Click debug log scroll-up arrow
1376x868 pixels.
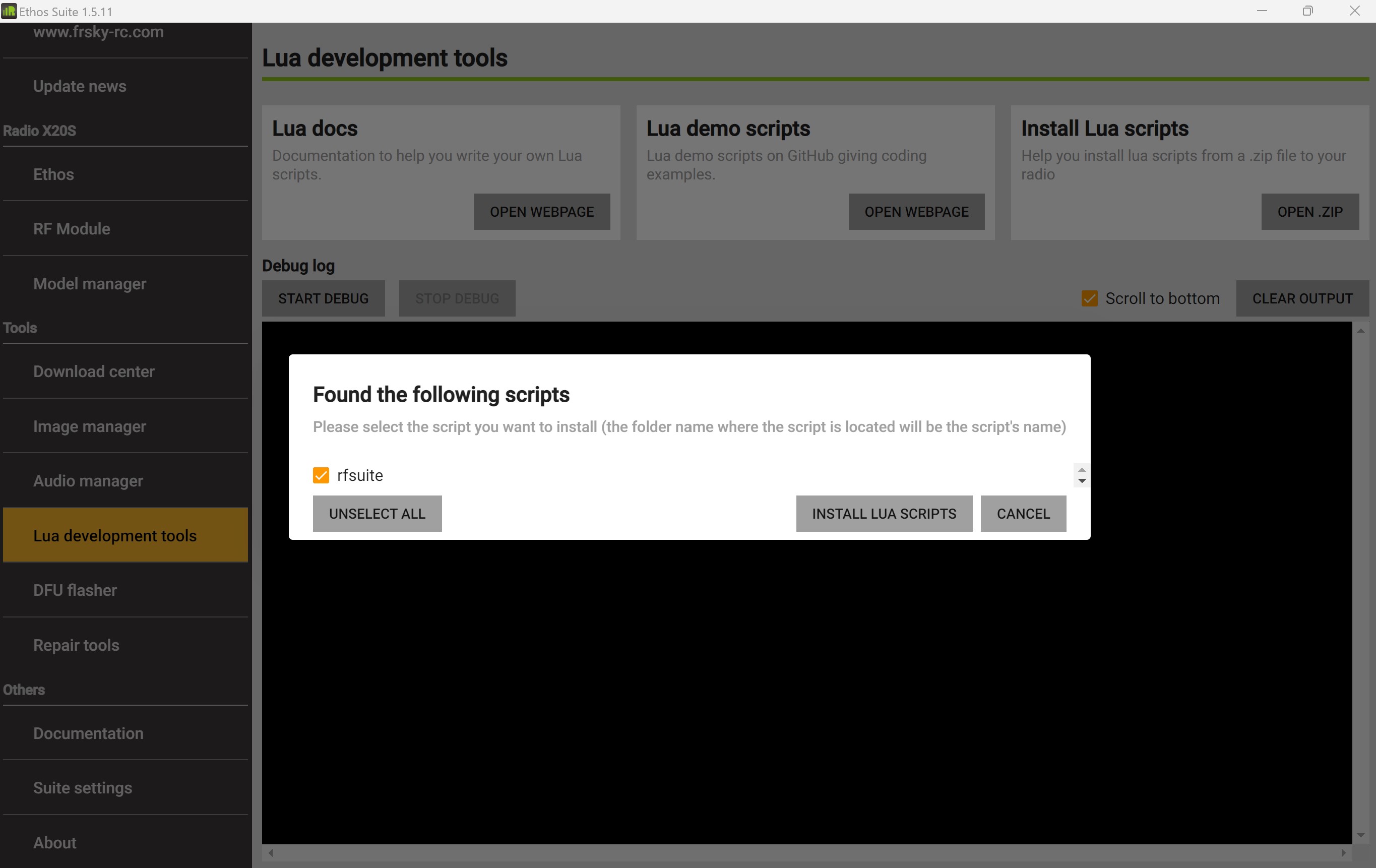coord(1360,331)
